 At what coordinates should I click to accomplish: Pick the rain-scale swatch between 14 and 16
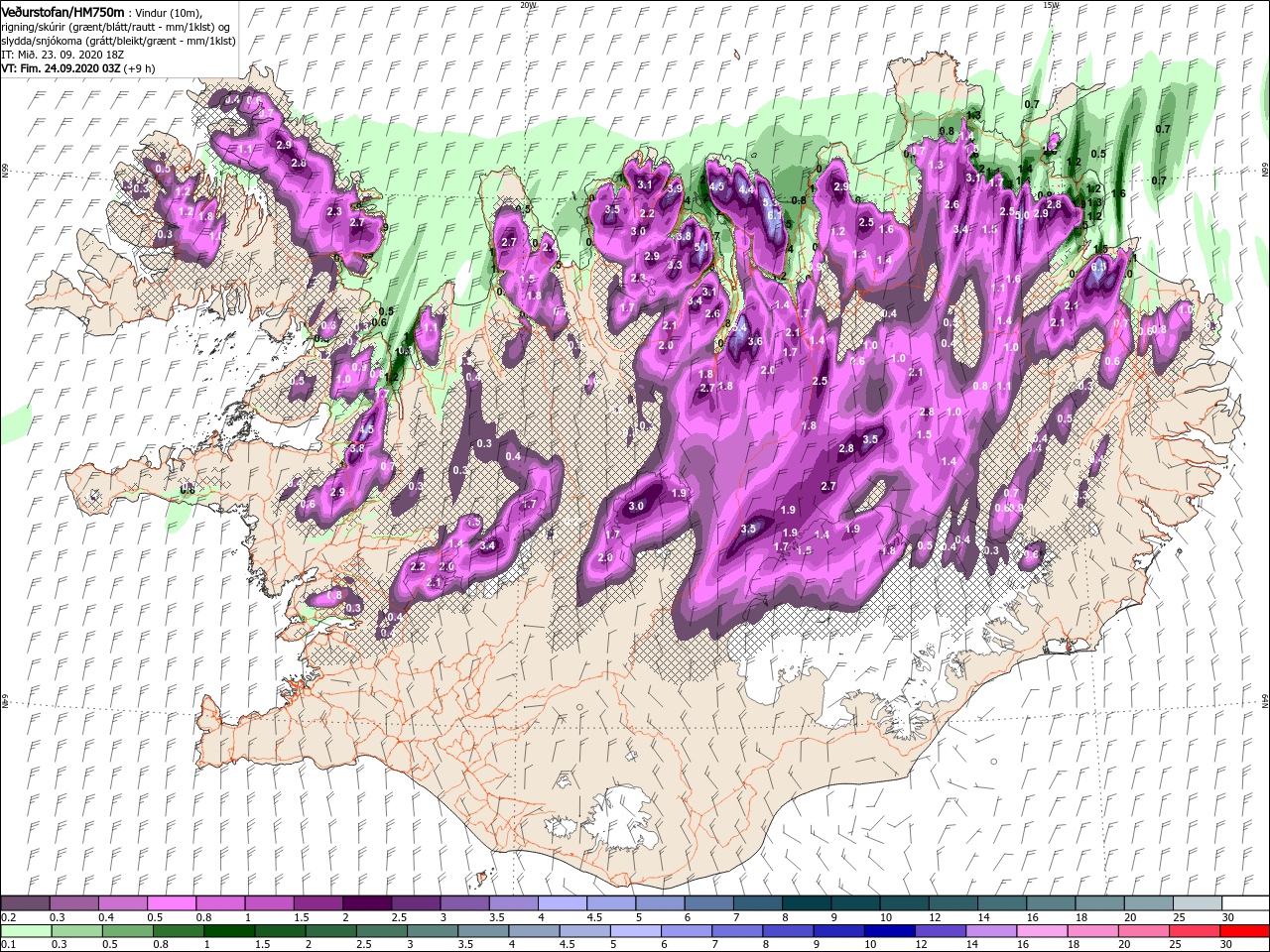[990, 931]
